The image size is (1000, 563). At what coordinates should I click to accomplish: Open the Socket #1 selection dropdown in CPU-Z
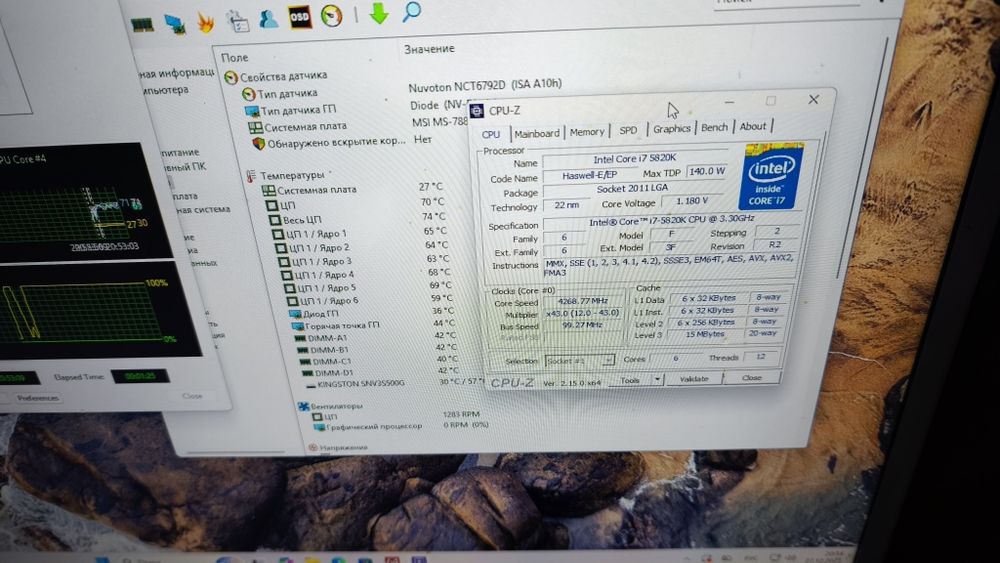point(580,361)
